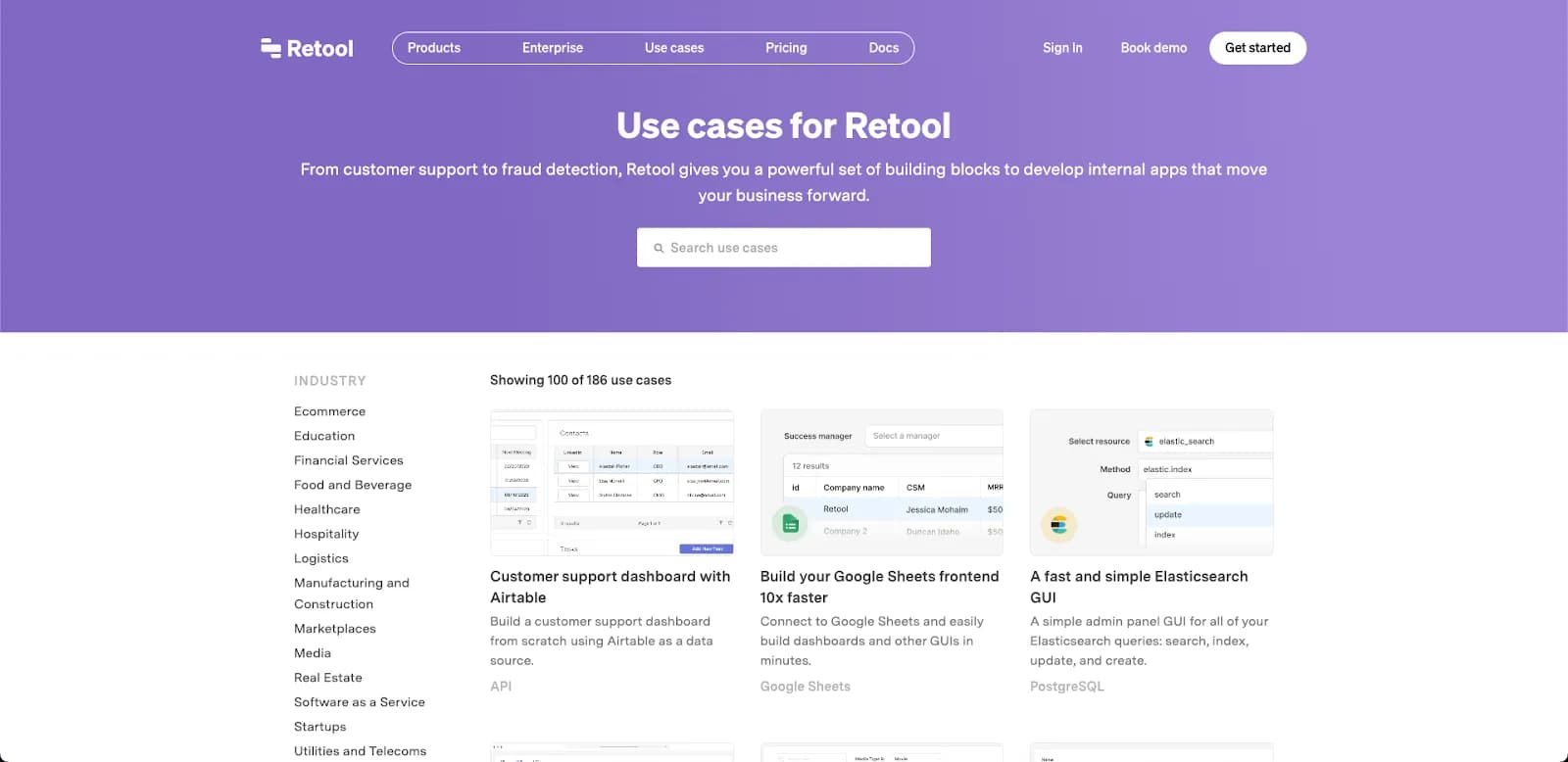Open A fast and simple Elasticsearch GUI title
Screen dimensions: 1568x762
(x=1139, y=587)
